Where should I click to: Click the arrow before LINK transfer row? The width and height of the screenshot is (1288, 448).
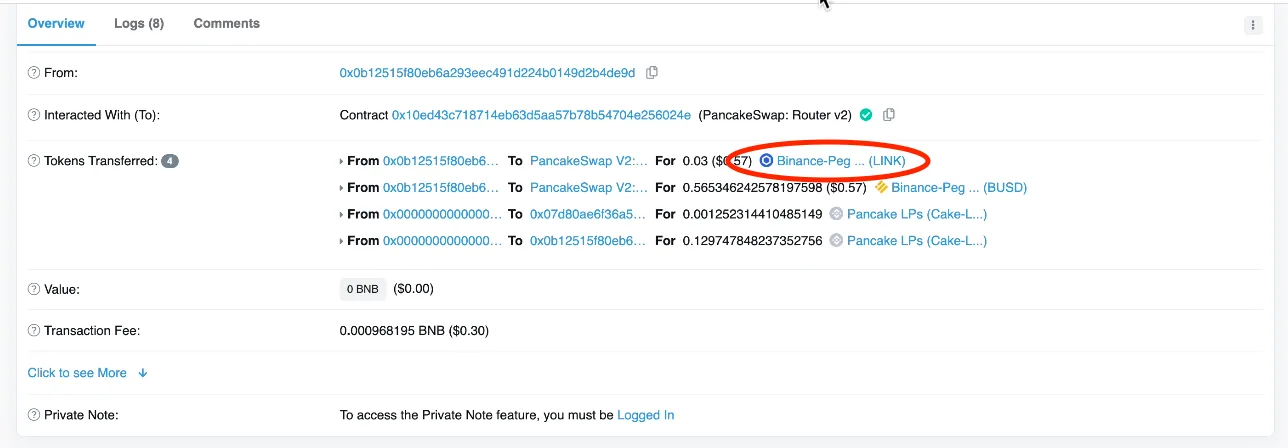[x=343, y=161]
